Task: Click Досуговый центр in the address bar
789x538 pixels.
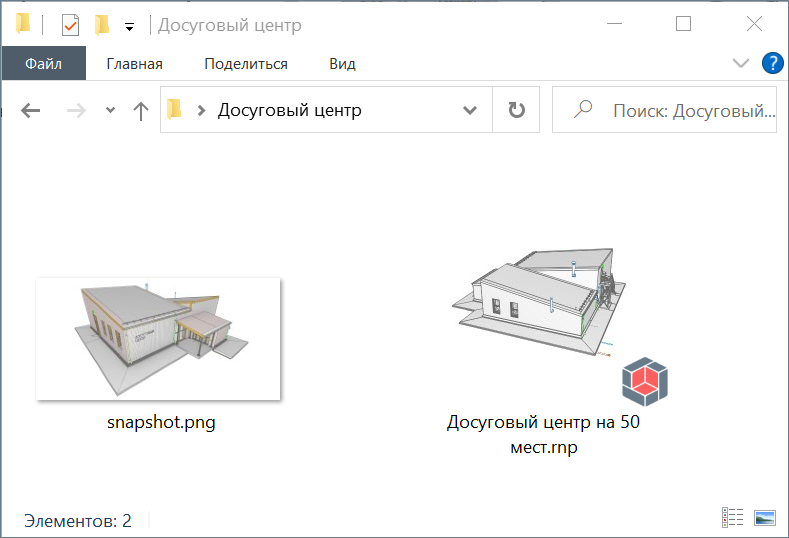Action: [x=289, y=110]
